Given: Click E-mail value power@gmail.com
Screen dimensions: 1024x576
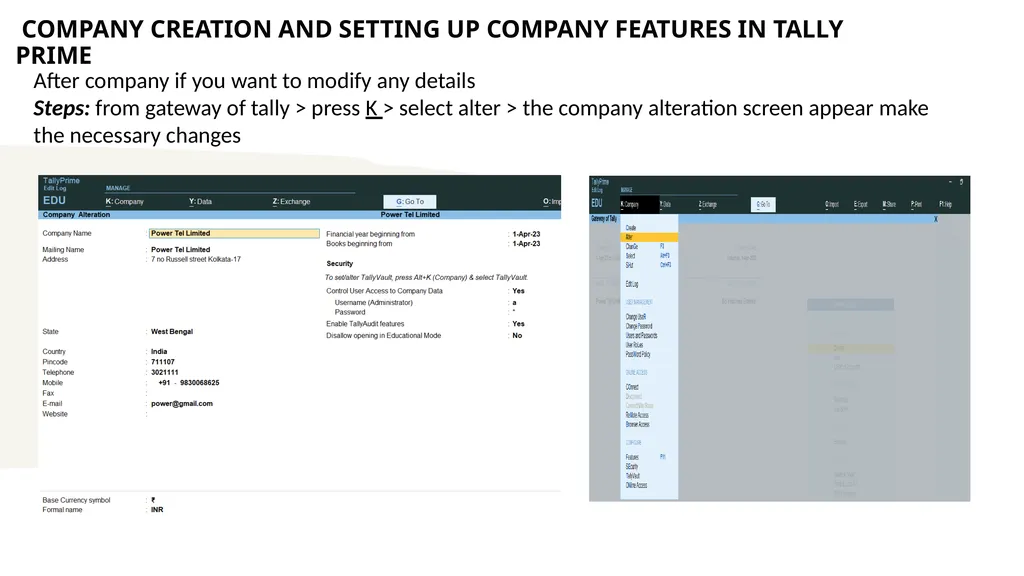Looking at the screenshot, I should (x=182, y=404).
